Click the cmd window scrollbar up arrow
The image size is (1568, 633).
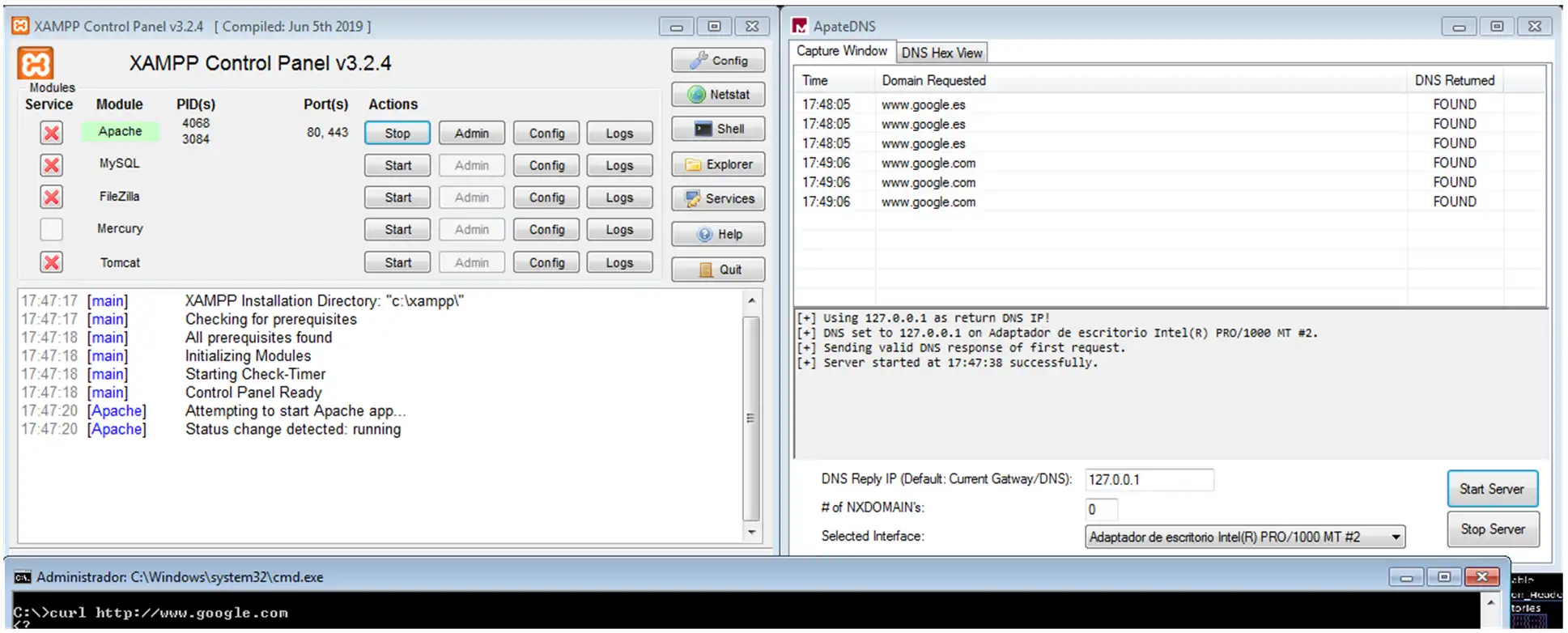[1490, 603]
